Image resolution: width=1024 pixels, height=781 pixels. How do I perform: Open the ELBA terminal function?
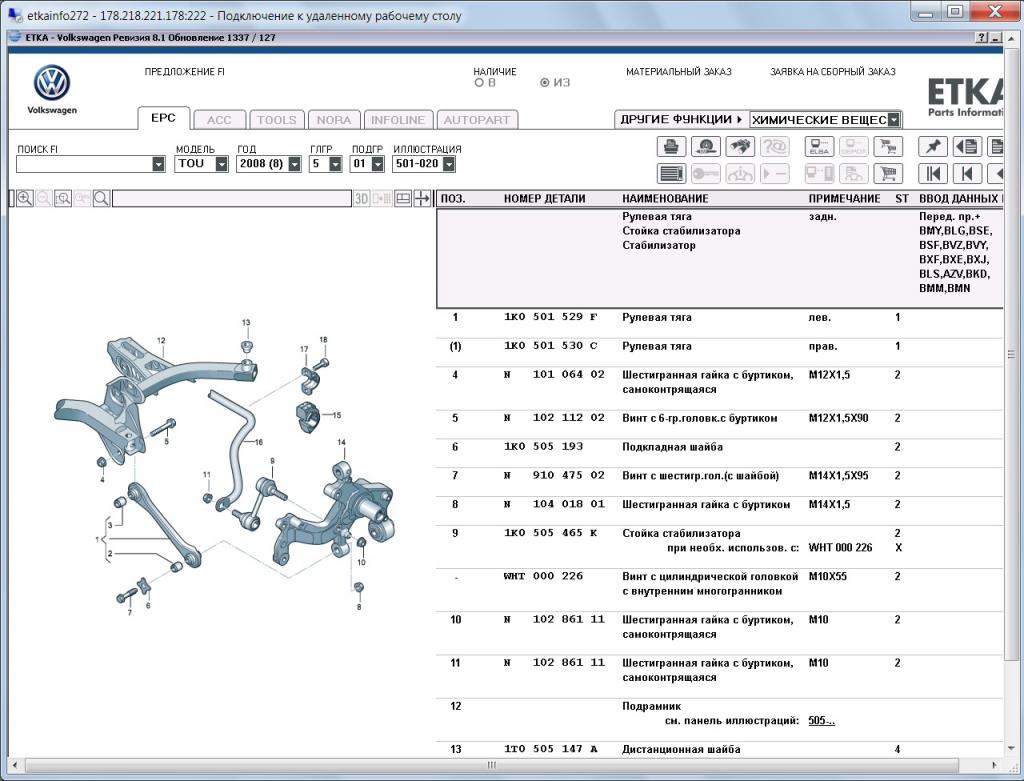point(819,146)
